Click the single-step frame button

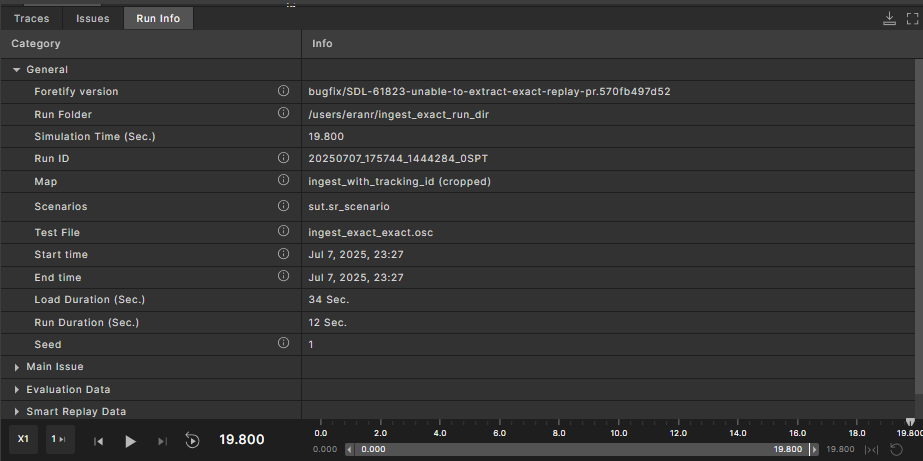click(x=60, y=439)
